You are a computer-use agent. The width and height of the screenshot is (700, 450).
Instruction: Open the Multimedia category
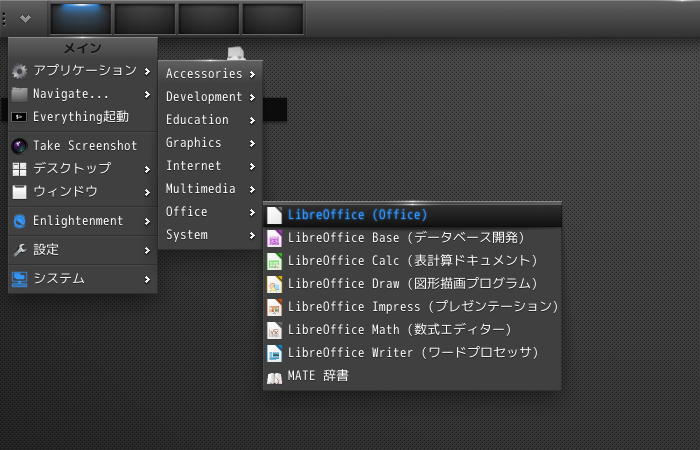[210, 189]
